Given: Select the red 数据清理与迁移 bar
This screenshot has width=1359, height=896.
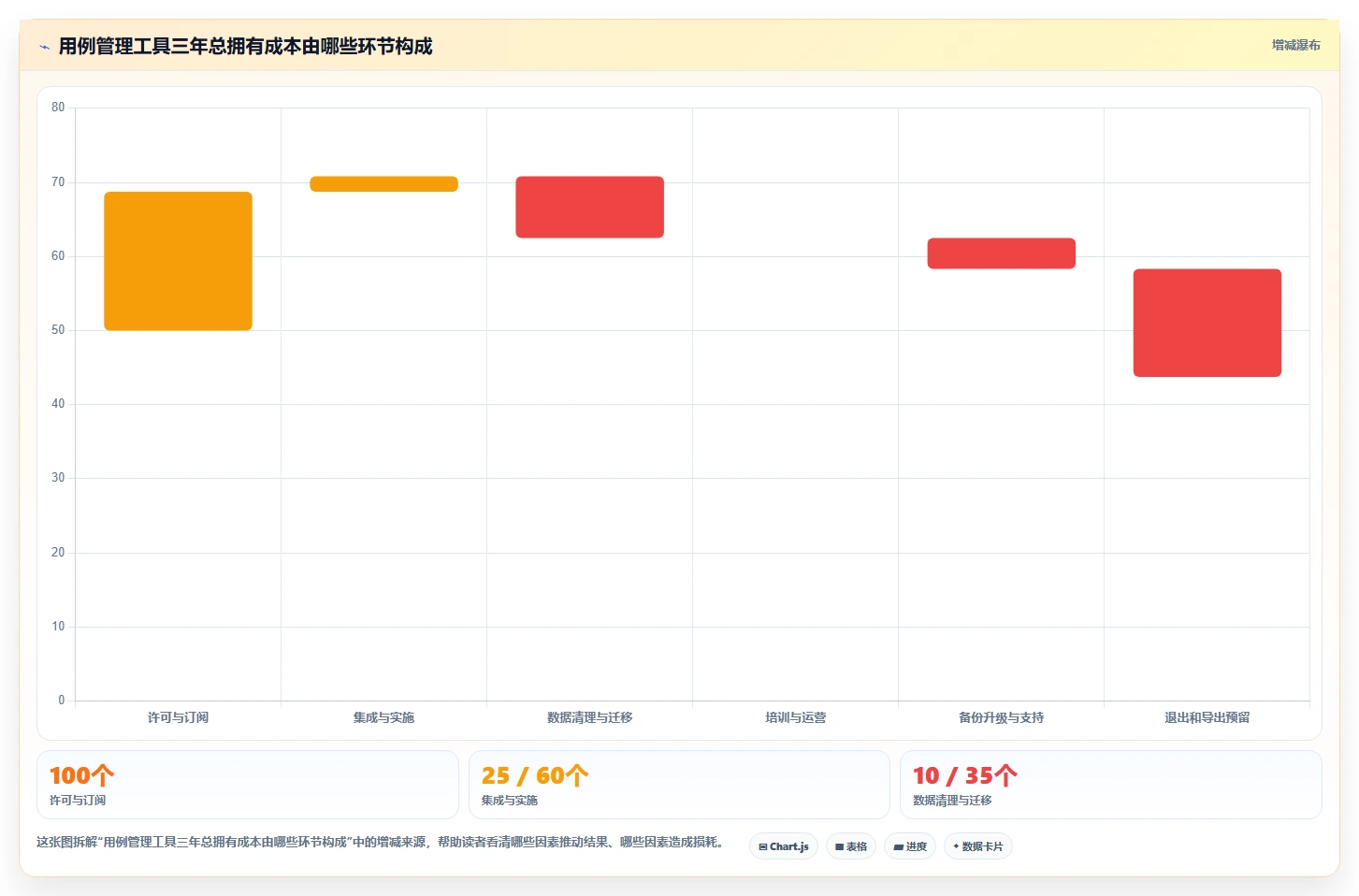Looking at the screenshot, I should click(x=589, y=207).
